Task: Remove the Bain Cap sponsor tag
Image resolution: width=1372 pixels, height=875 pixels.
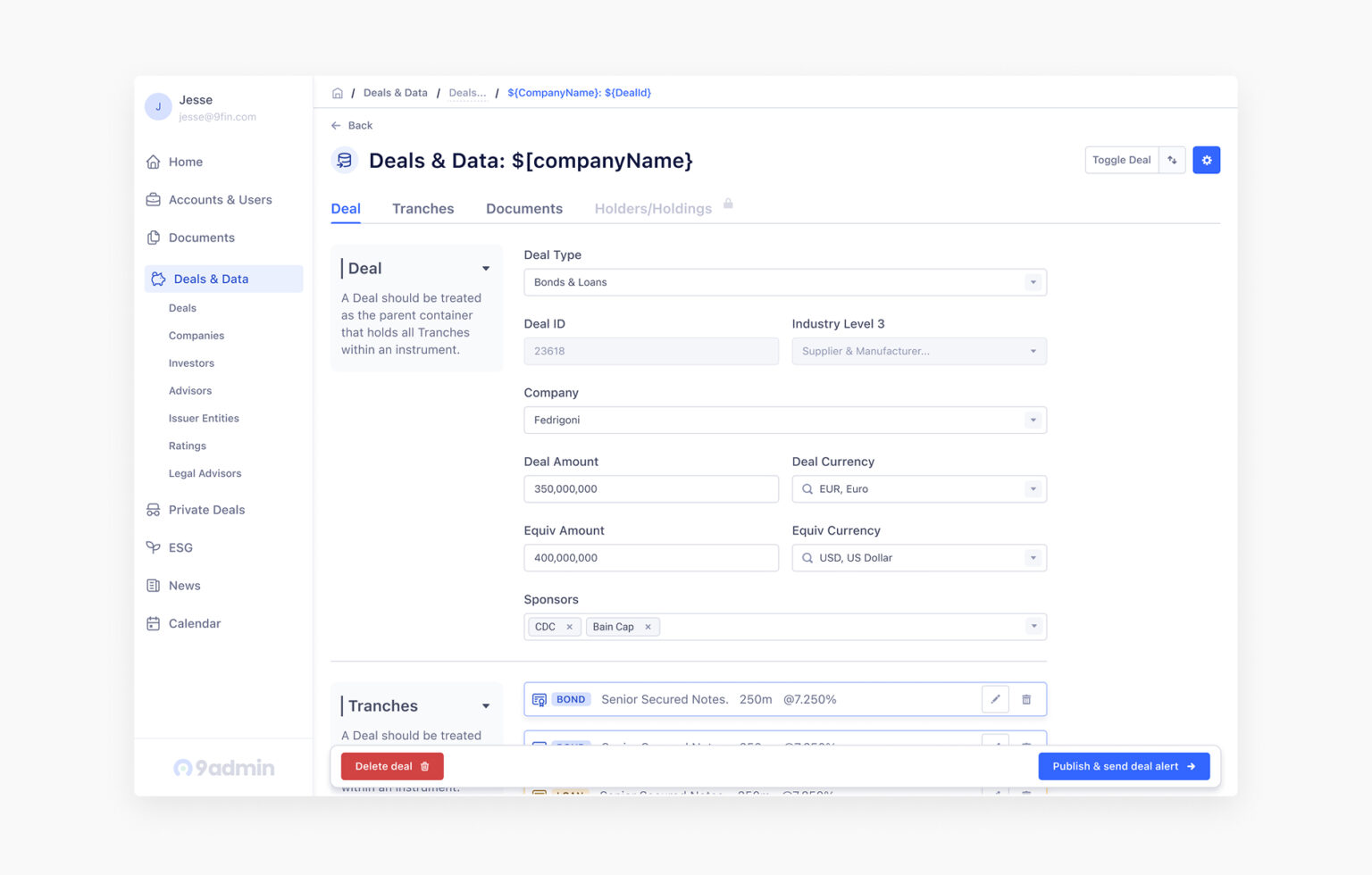Action: (x=648, y=627)
